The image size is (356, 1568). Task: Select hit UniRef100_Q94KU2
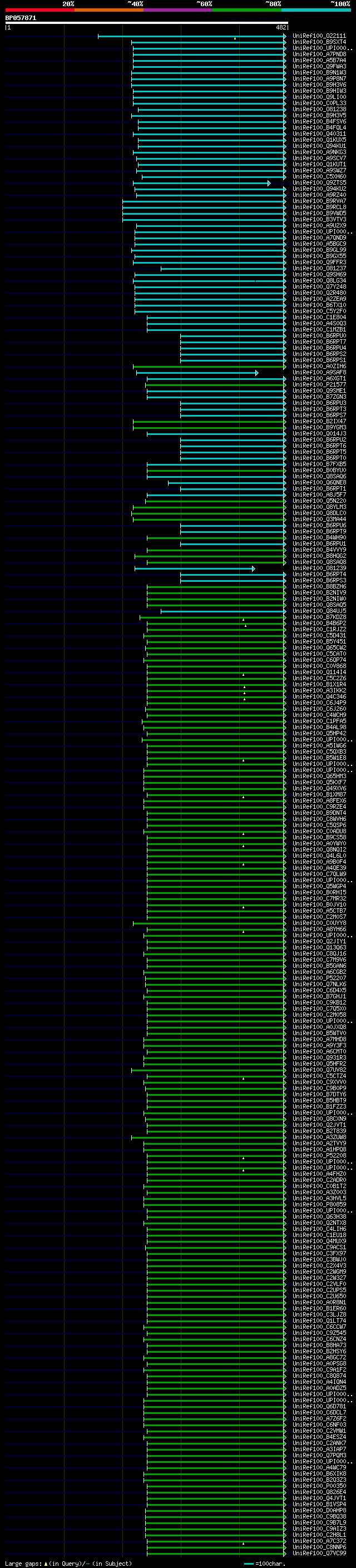(319, 189)
